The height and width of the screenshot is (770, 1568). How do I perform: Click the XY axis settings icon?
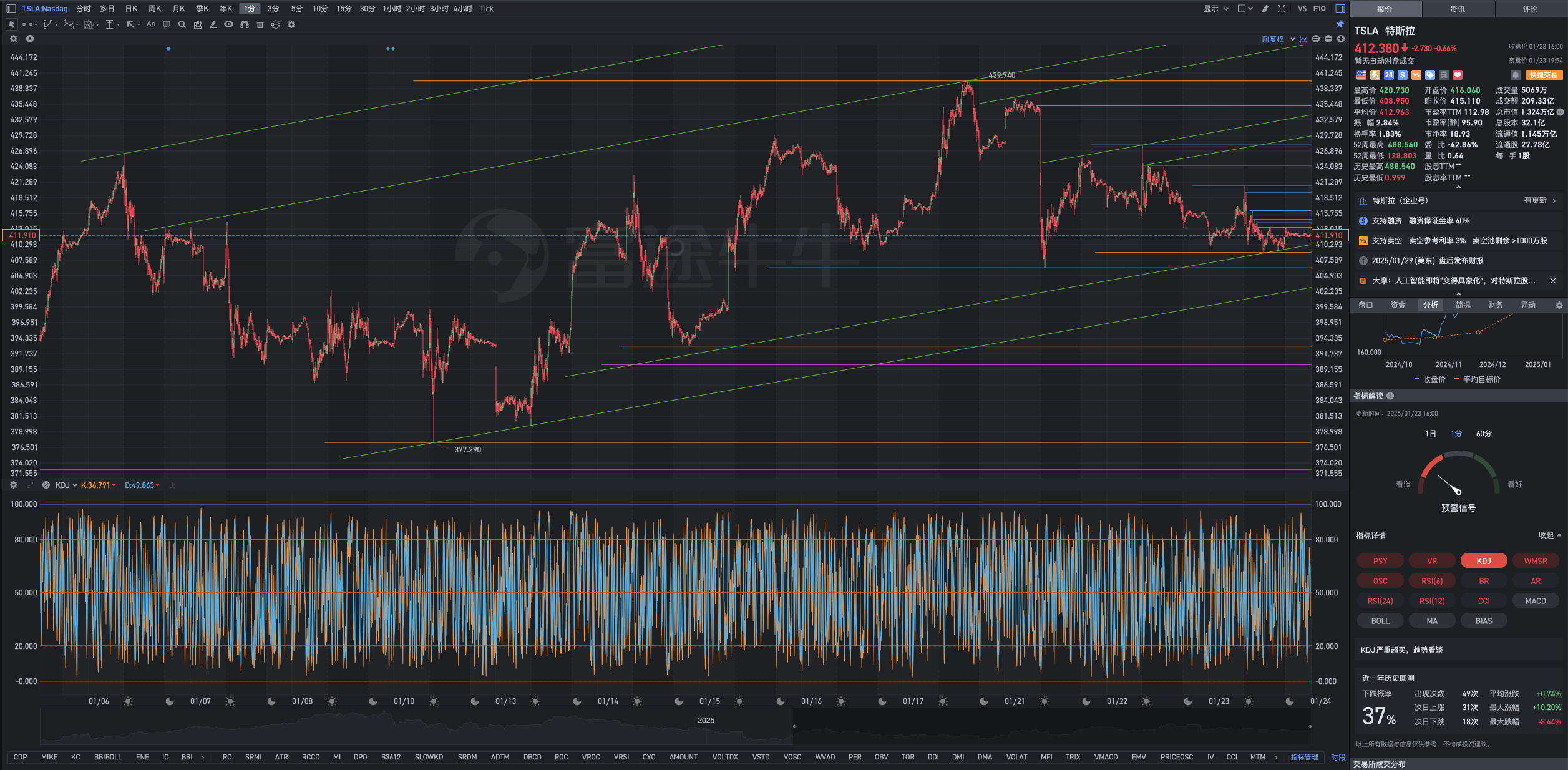[1303, 39]
